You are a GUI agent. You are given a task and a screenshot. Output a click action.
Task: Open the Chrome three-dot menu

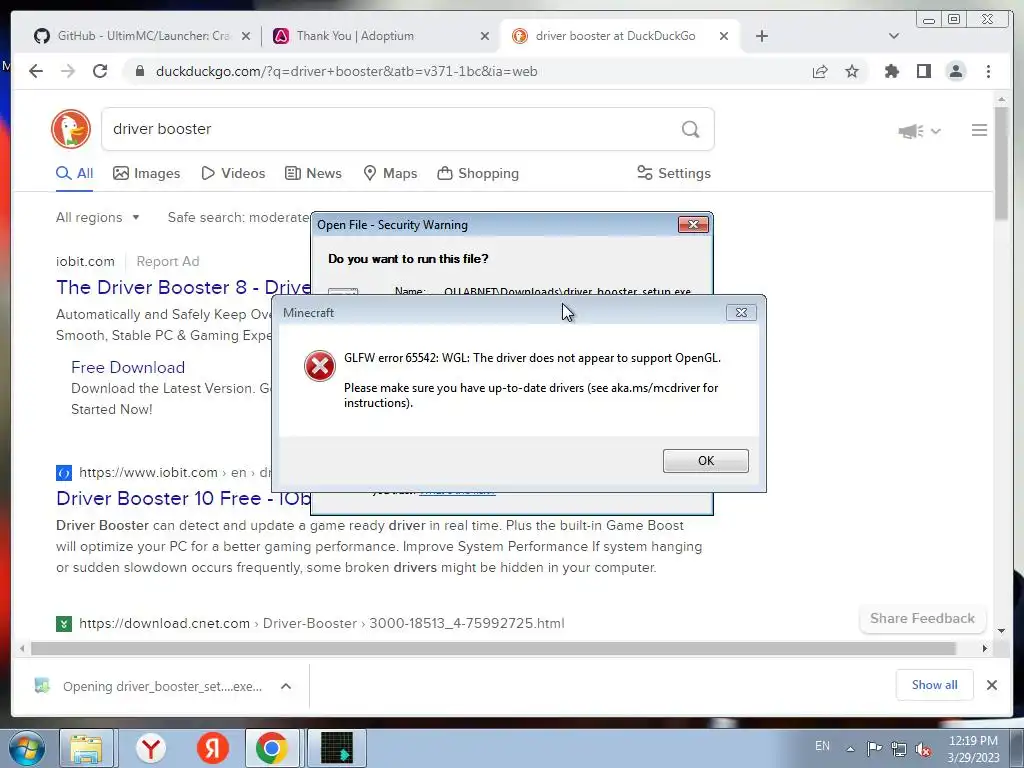click(988, 71)
